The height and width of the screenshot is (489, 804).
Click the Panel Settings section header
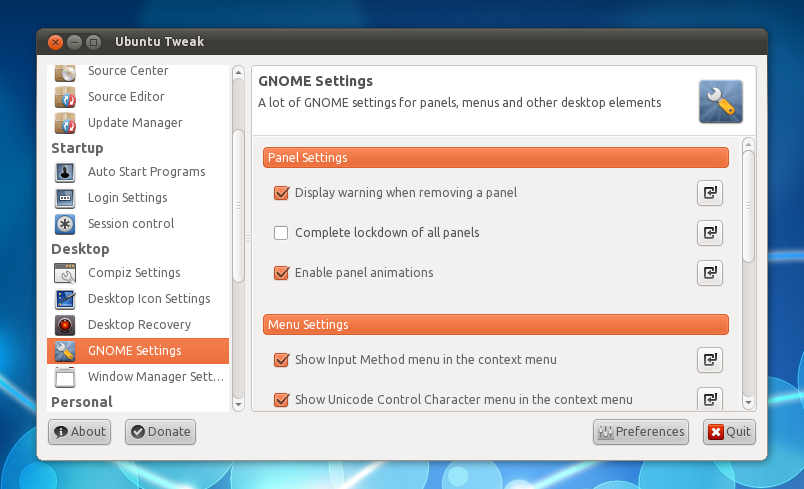496,158
